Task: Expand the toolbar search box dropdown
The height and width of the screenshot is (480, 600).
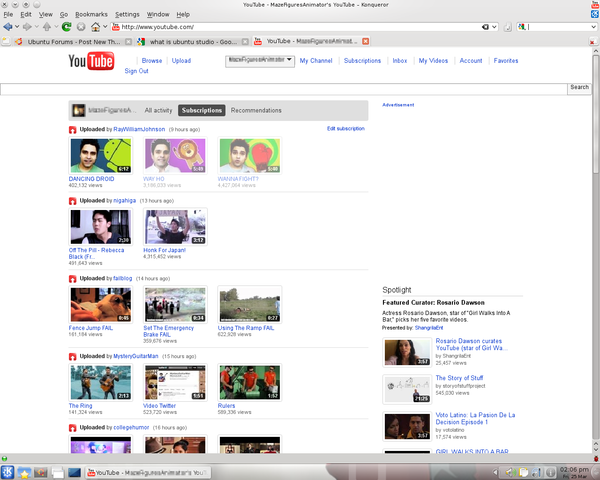Action: click(x=593, y=27)
